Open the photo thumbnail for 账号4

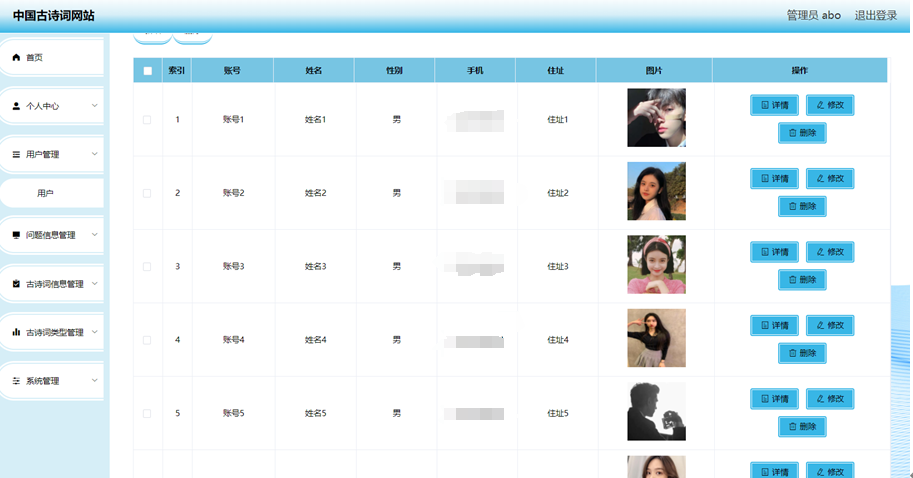[x=656, y=338]
